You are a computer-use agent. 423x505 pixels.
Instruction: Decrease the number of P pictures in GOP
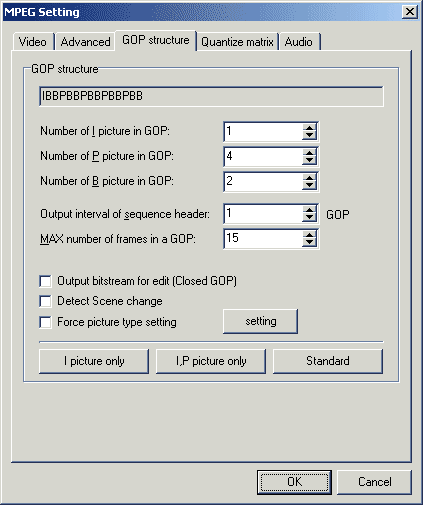pos(310,161)
